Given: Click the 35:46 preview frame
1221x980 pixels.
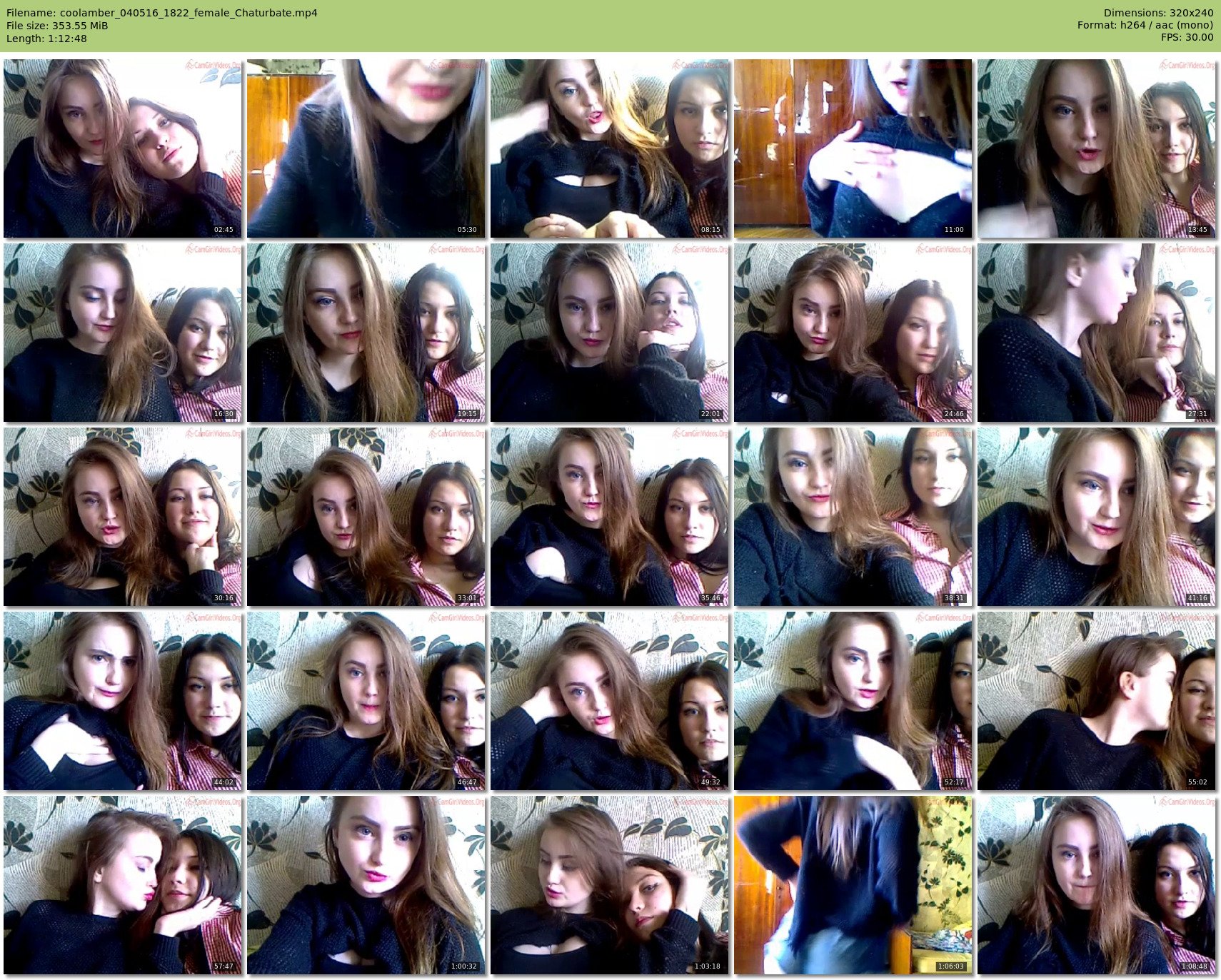Looking at the screenshot, I should click(x=610, y=517).
